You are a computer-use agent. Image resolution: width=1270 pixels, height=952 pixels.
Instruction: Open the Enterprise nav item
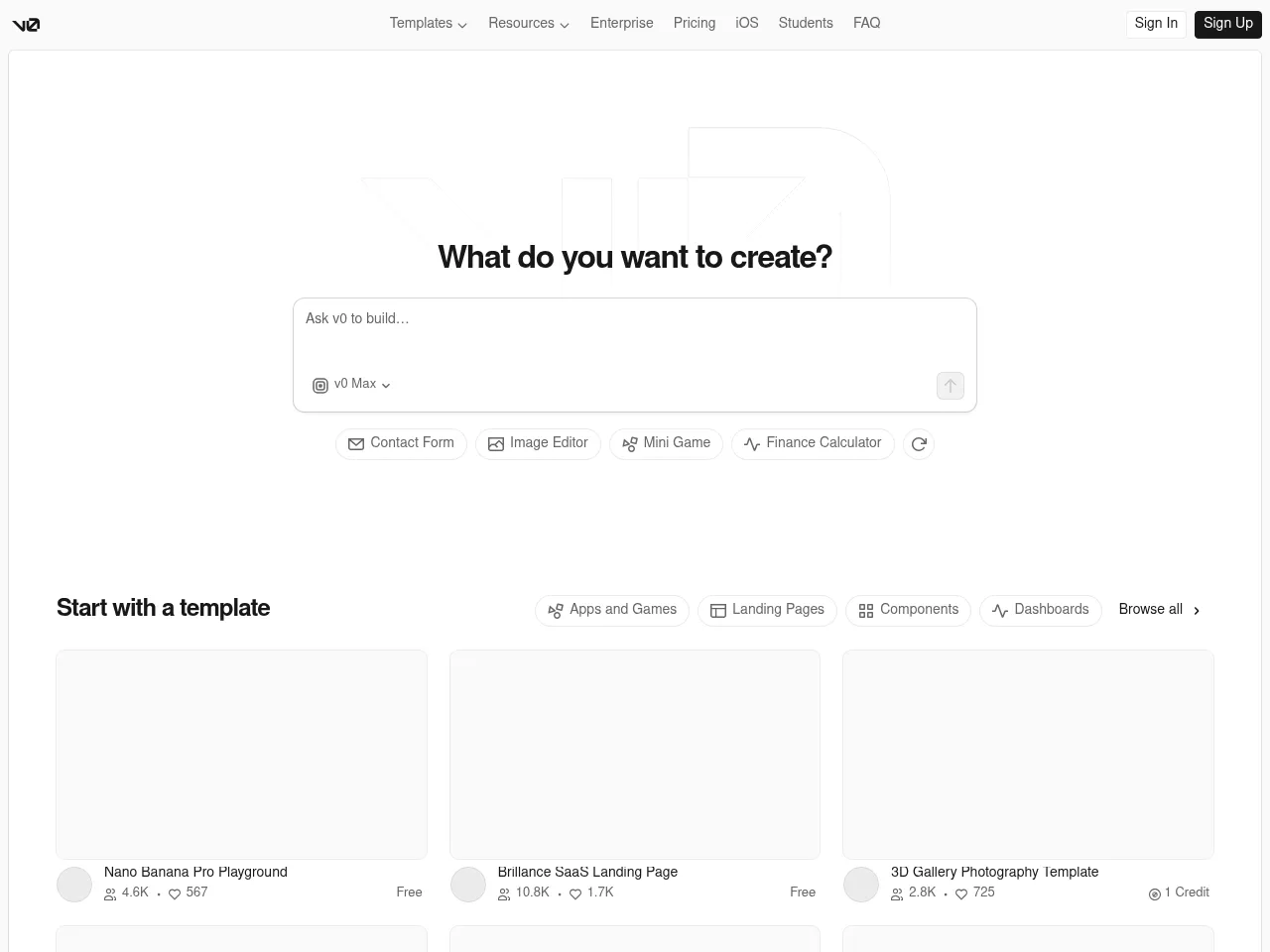point(621,24)
